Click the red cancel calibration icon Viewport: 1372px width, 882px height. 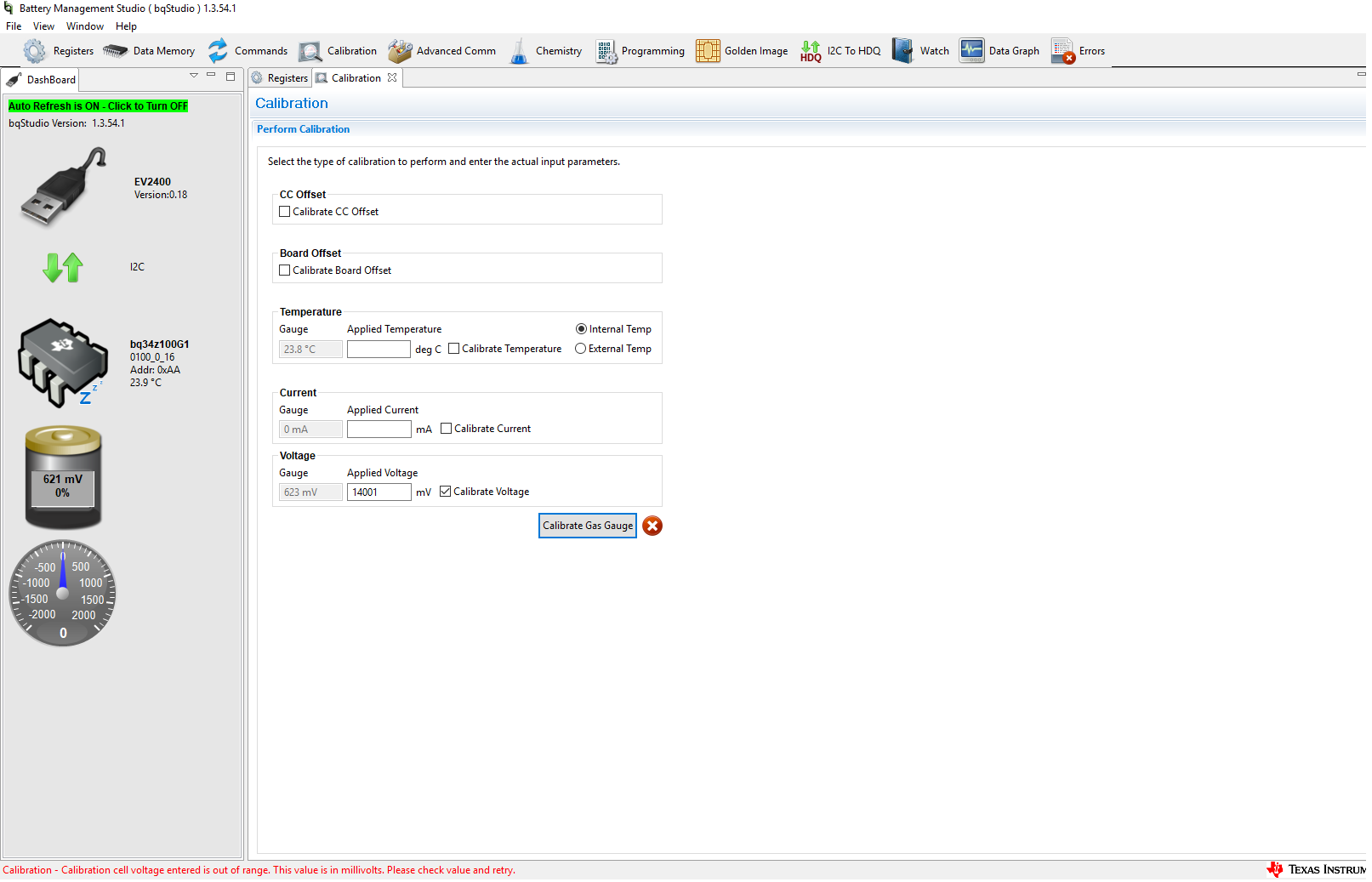coord(652,526)
